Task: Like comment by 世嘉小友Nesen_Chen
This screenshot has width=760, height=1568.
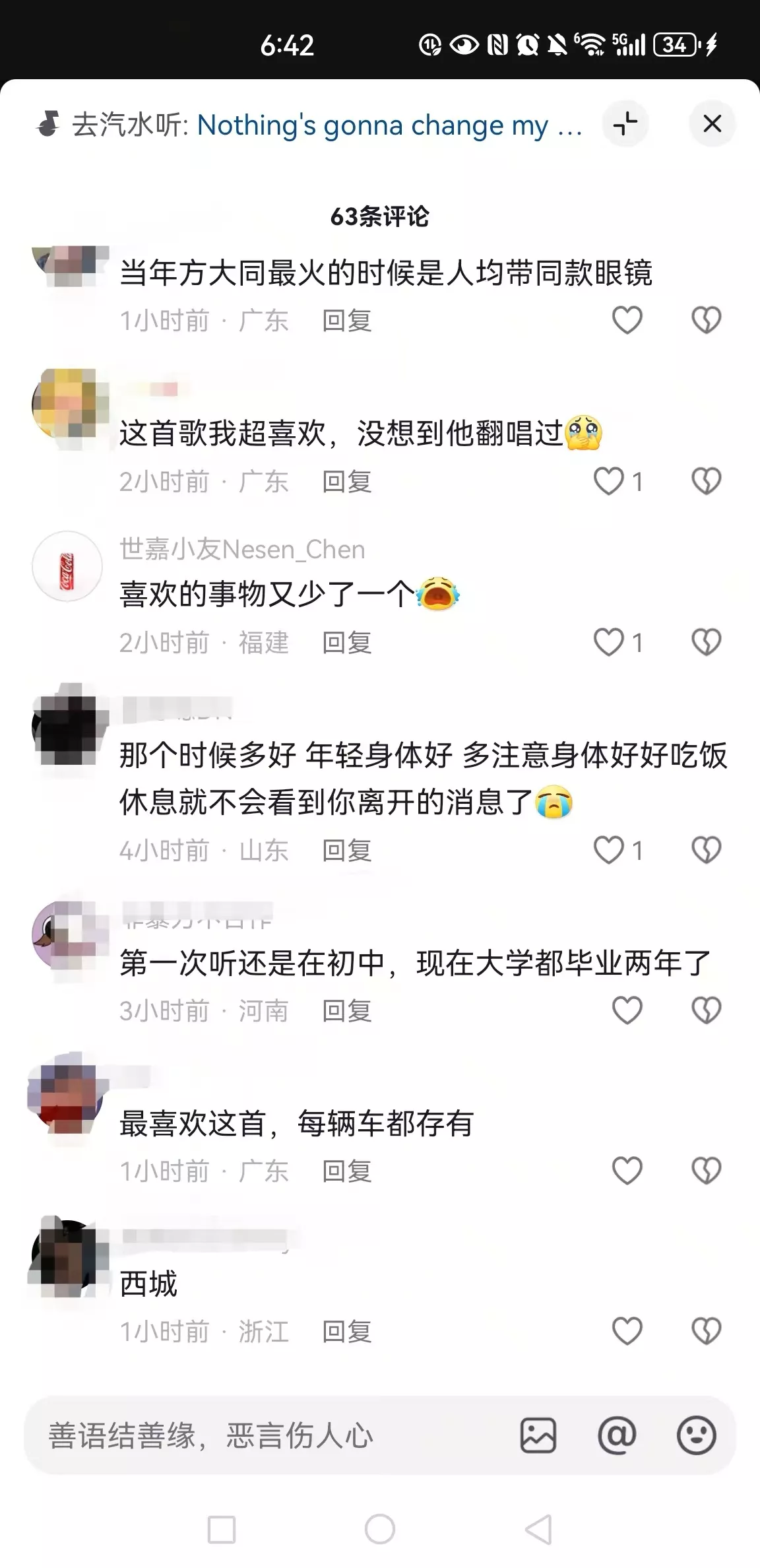Action: tap(609, 642)
